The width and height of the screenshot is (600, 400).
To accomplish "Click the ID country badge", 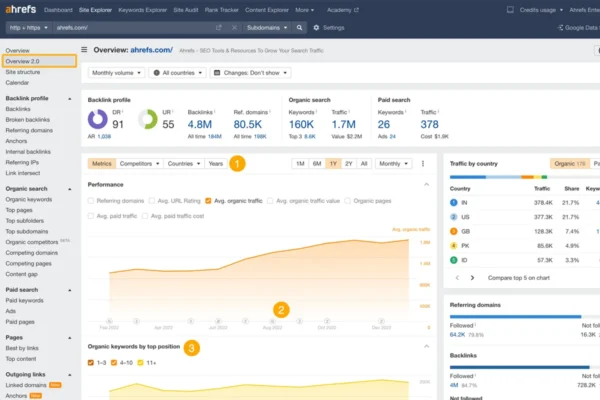I will click(x=453, y=260).
